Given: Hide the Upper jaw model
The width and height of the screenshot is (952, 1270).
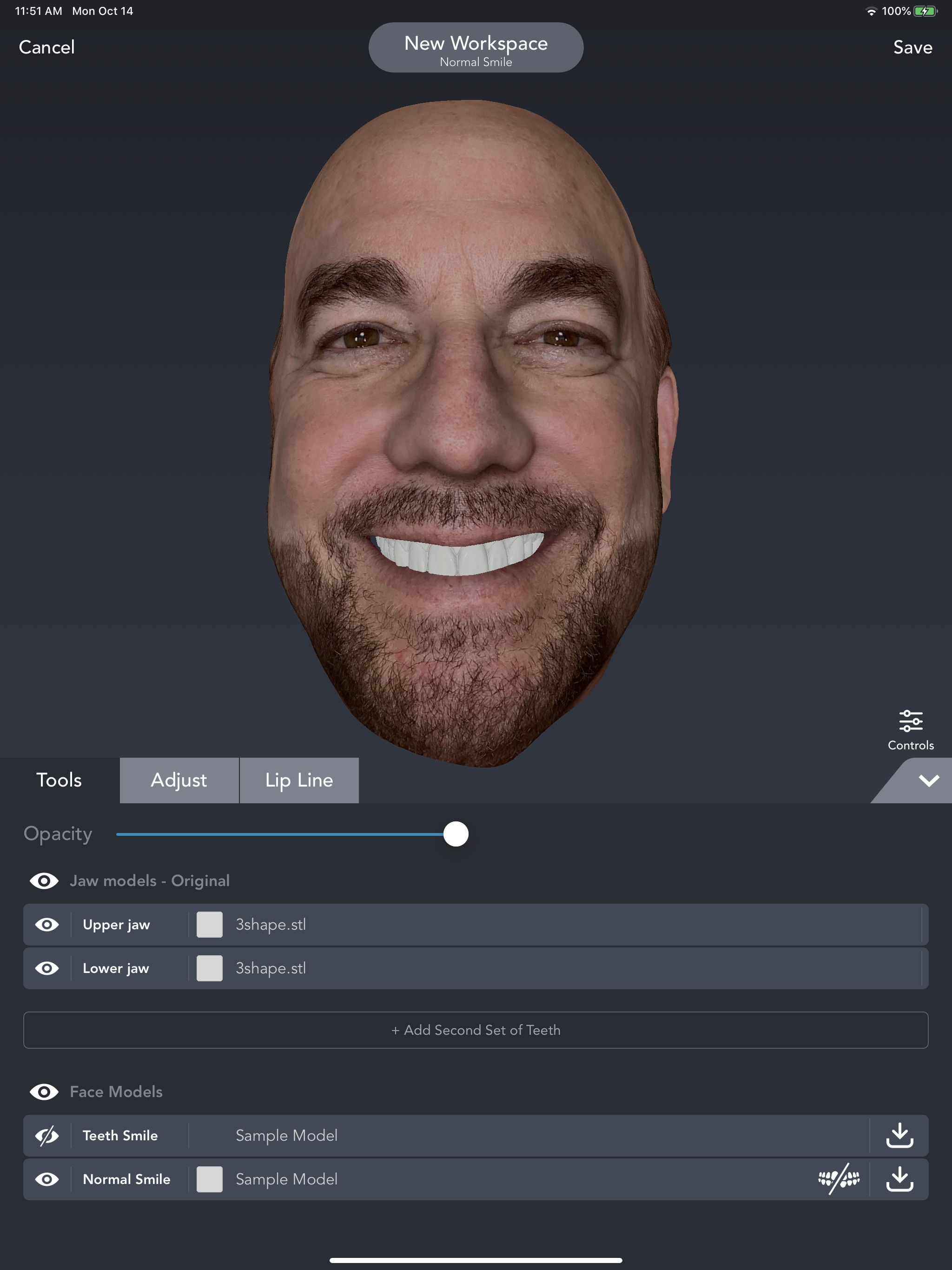Looking at the screenshot, I should point(47,924).
